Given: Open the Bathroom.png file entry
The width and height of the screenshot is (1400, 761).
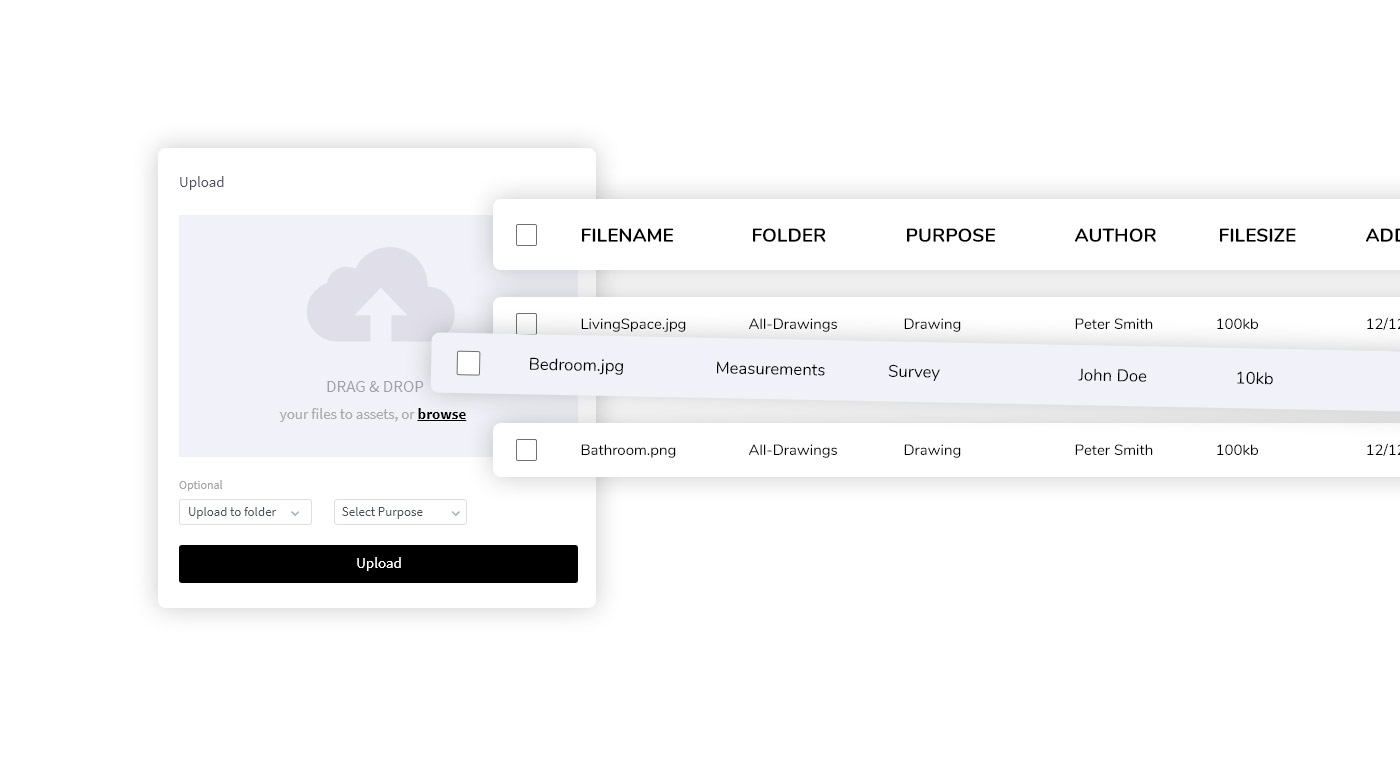Looking at the screenshot, I should tap(628, 450).
